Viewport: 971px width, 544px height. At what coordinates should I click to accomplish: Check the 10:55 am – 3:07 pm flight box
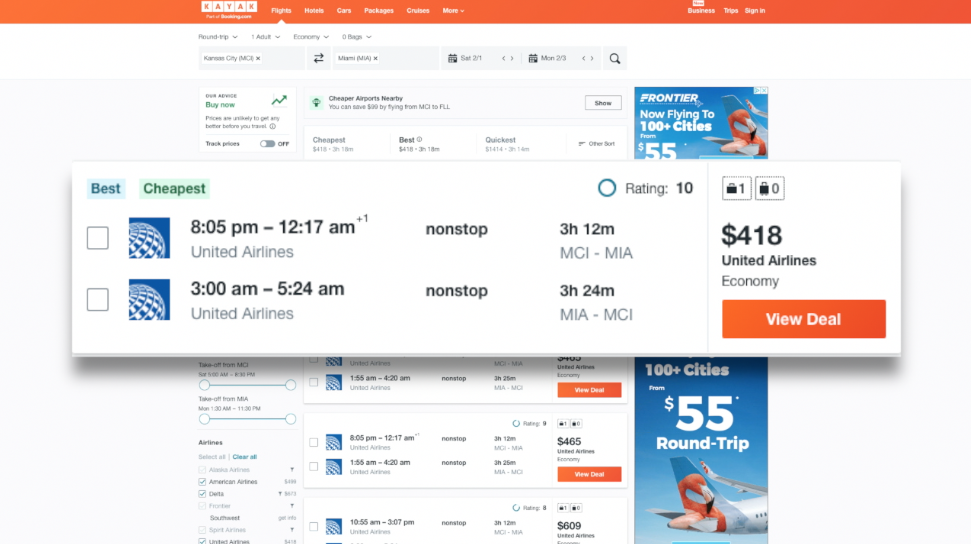click(313, 527)
